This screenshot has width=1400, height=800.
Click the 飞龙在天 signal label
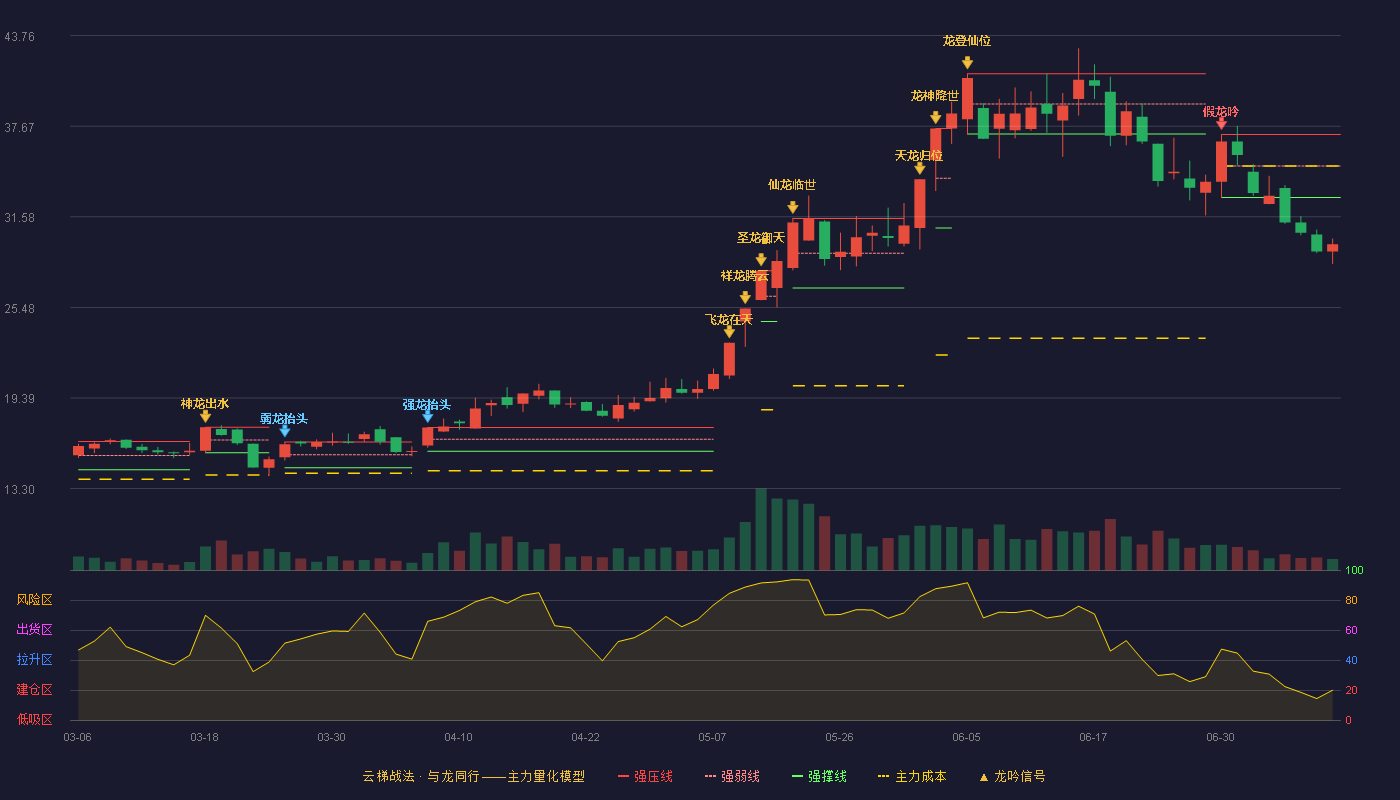click(729, 320)
